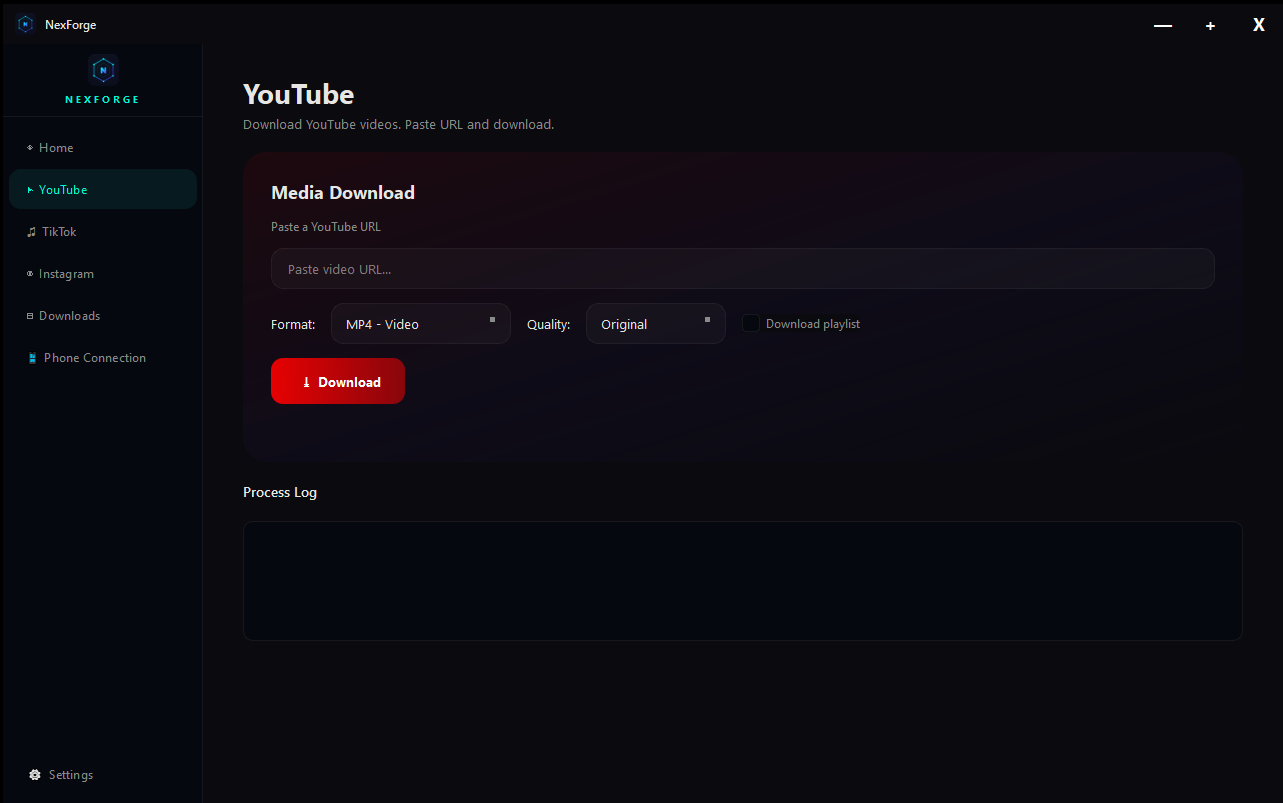
Task: Click the NexForge title bar text
Action: click(71, 25)
